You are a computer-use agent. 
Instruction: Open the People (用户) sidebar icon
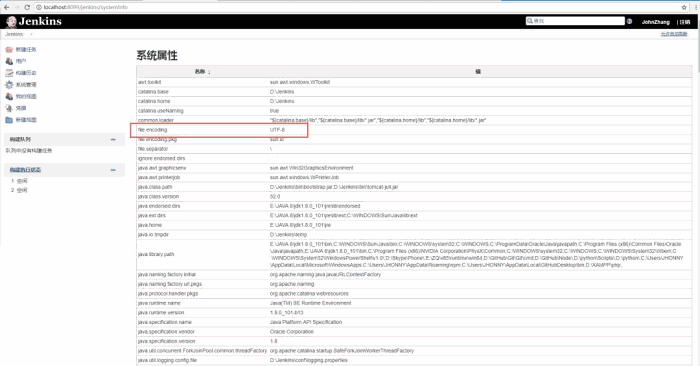pyautogui.click(x=9, y=61)
